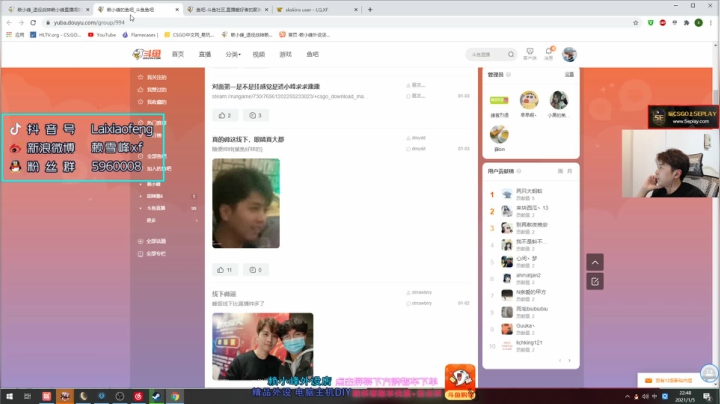The width and height of the screenshot is (720, 404).
Task: Open the HLTV.org bookmark
Action: click(56, 34)
